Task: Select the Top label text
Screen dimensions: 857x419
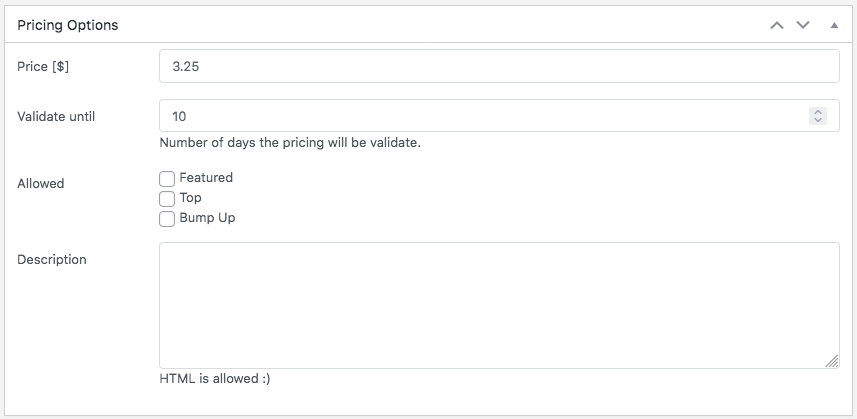Action: click(x=190, y=198)
